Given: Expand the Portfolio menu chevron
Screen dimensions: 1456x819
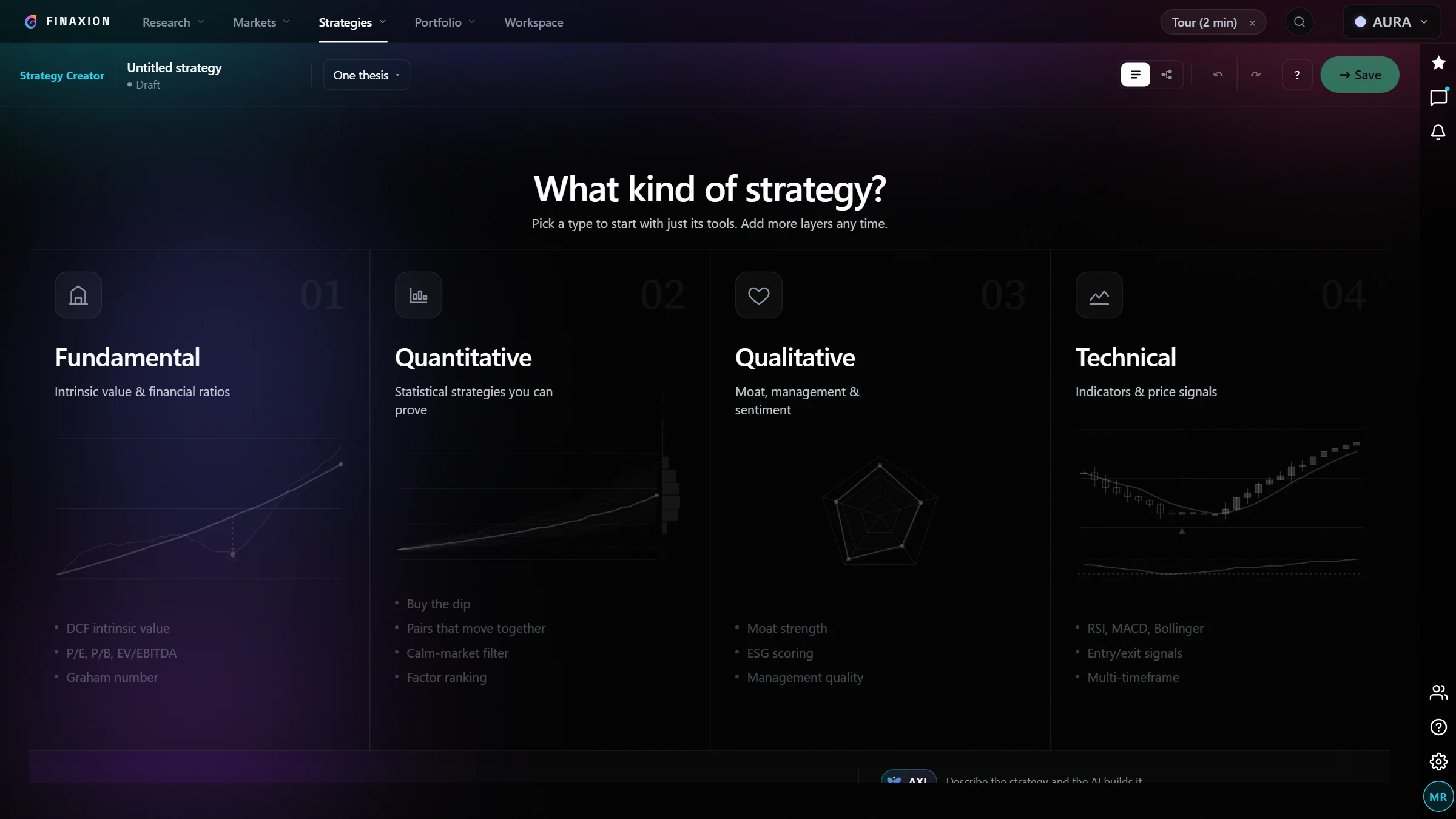Looking at the screenshot, I should [472, 22].
